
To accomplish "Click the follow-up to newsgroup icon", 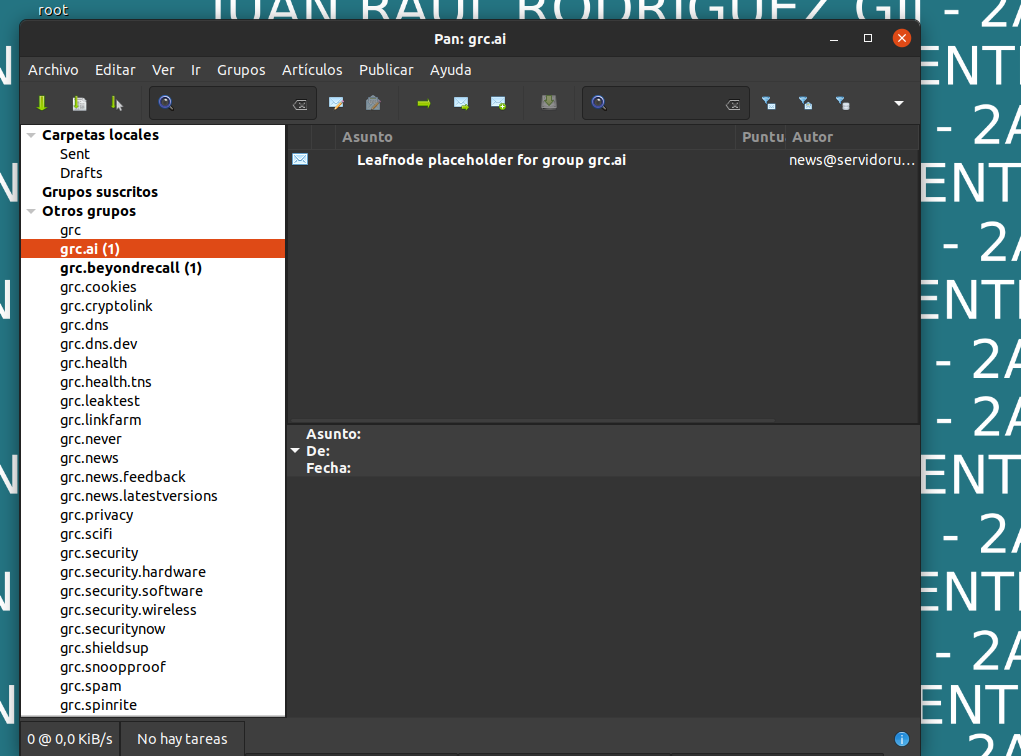I will tap(461, 103).
